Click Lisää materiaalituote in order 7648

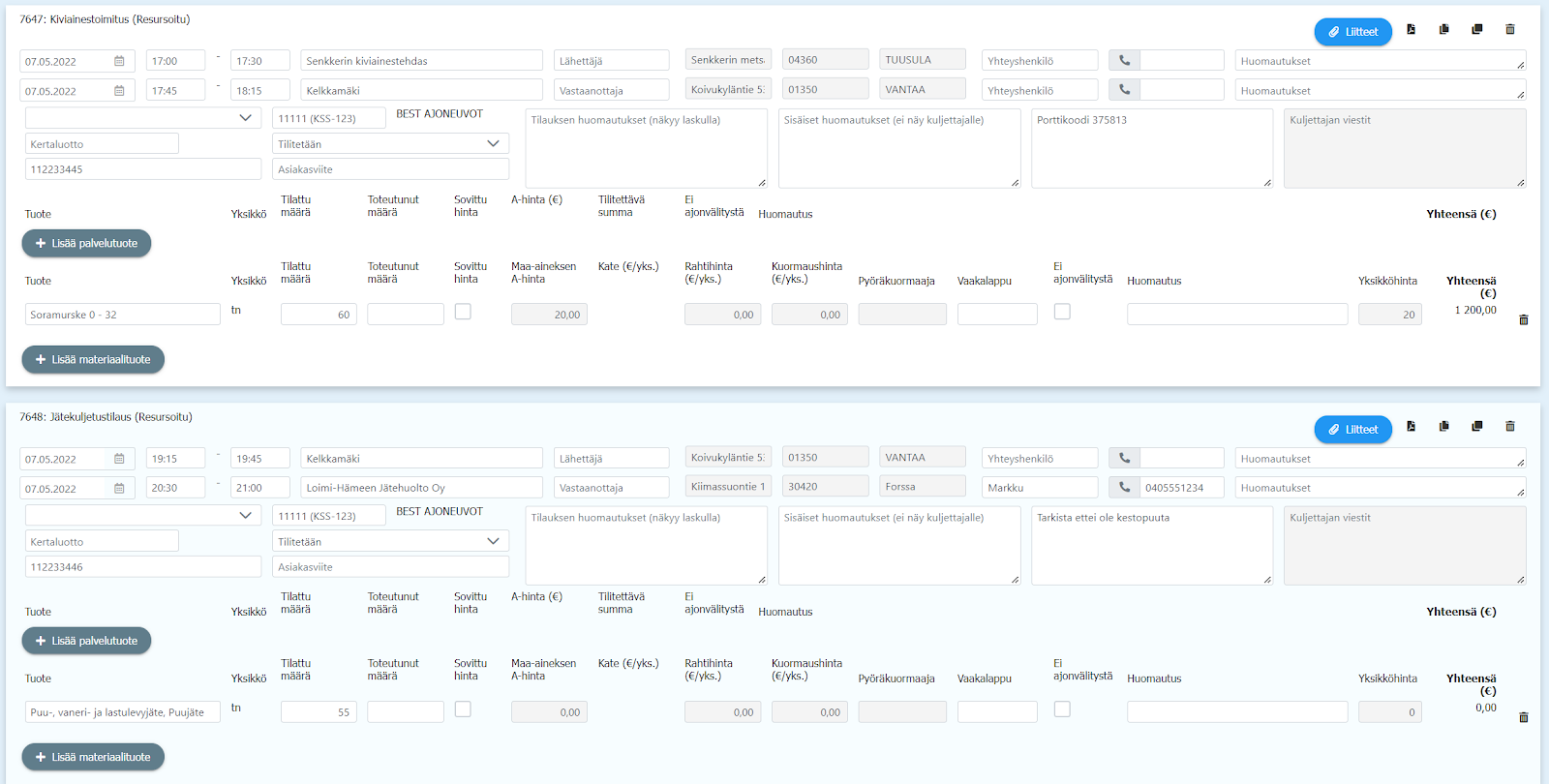tap(93, 757)
